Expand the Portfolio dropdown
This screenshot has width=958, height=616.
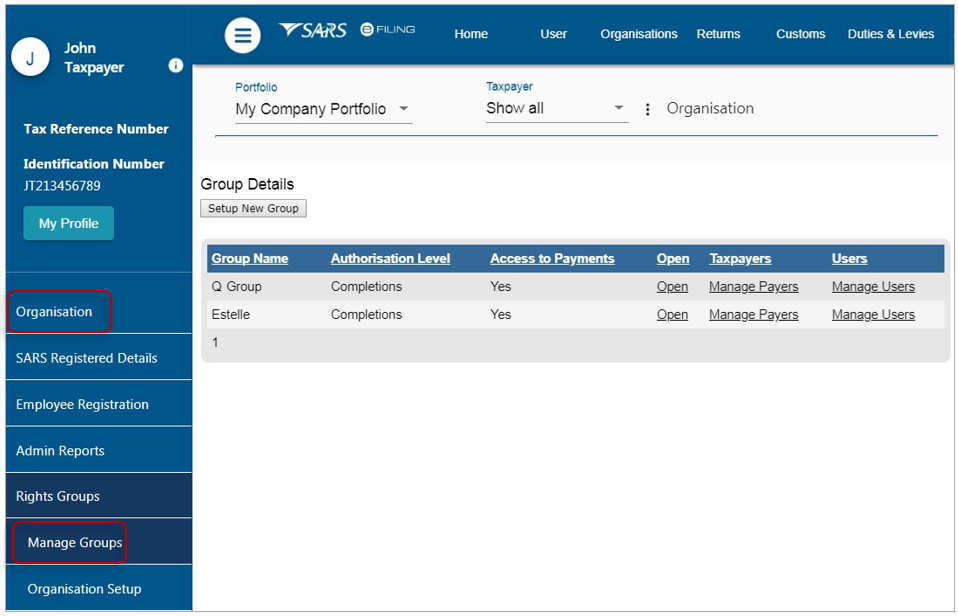[x=323, y=109]
